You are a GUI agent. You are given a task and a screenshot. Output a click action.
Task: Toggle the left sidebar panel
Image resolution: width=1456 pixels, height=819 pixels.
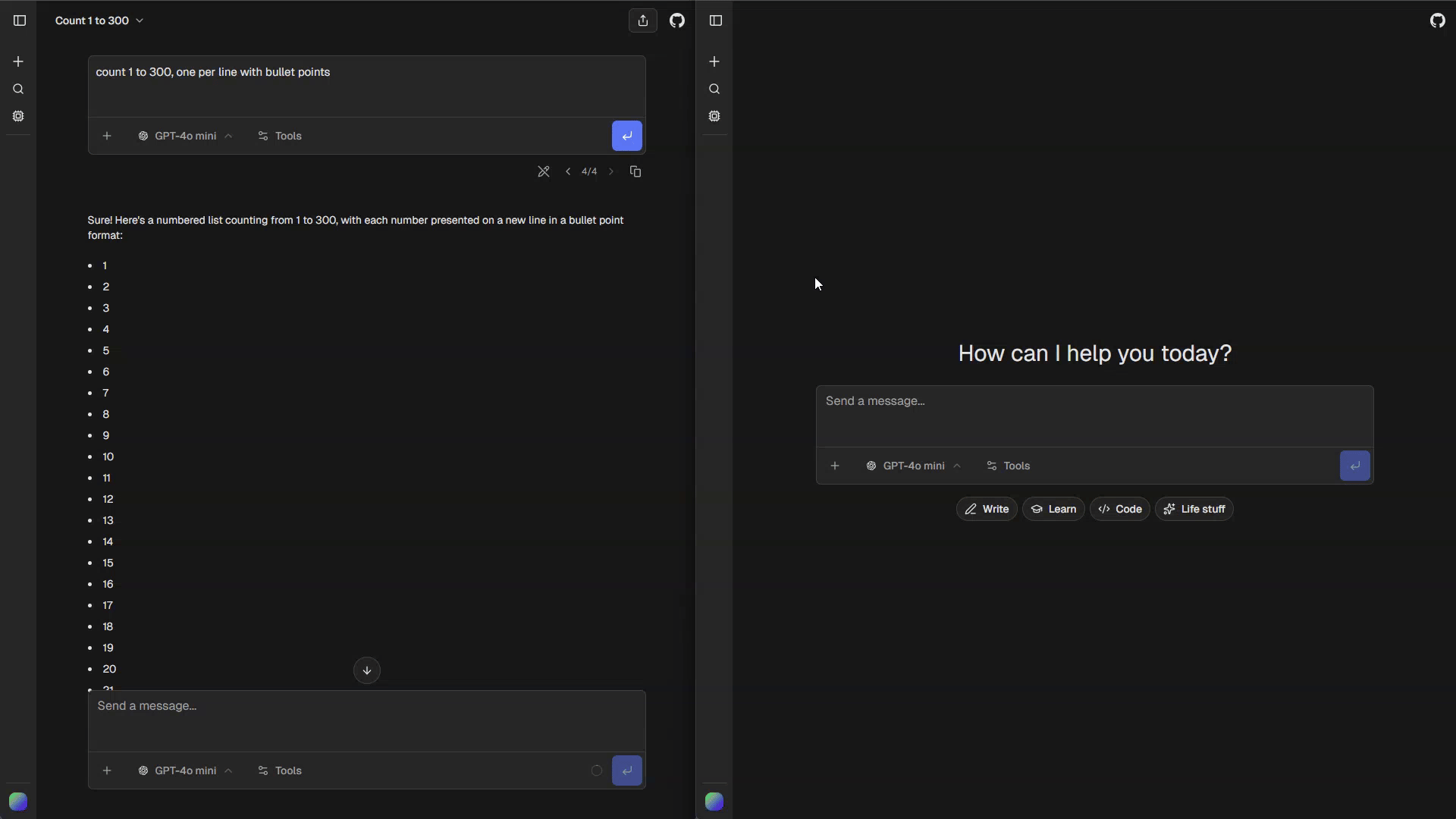pyautogui.click(x=19, y=20)
